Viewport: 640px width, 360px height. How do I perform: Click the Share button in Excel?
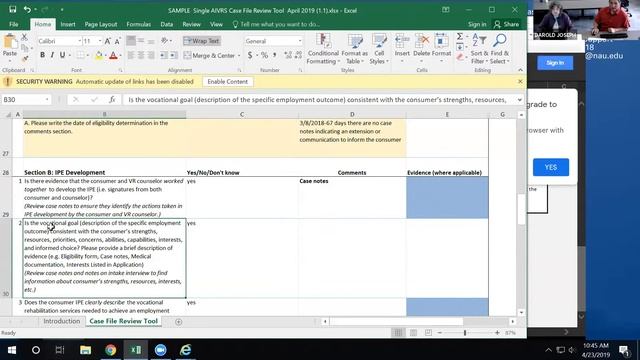coord(506,24)
